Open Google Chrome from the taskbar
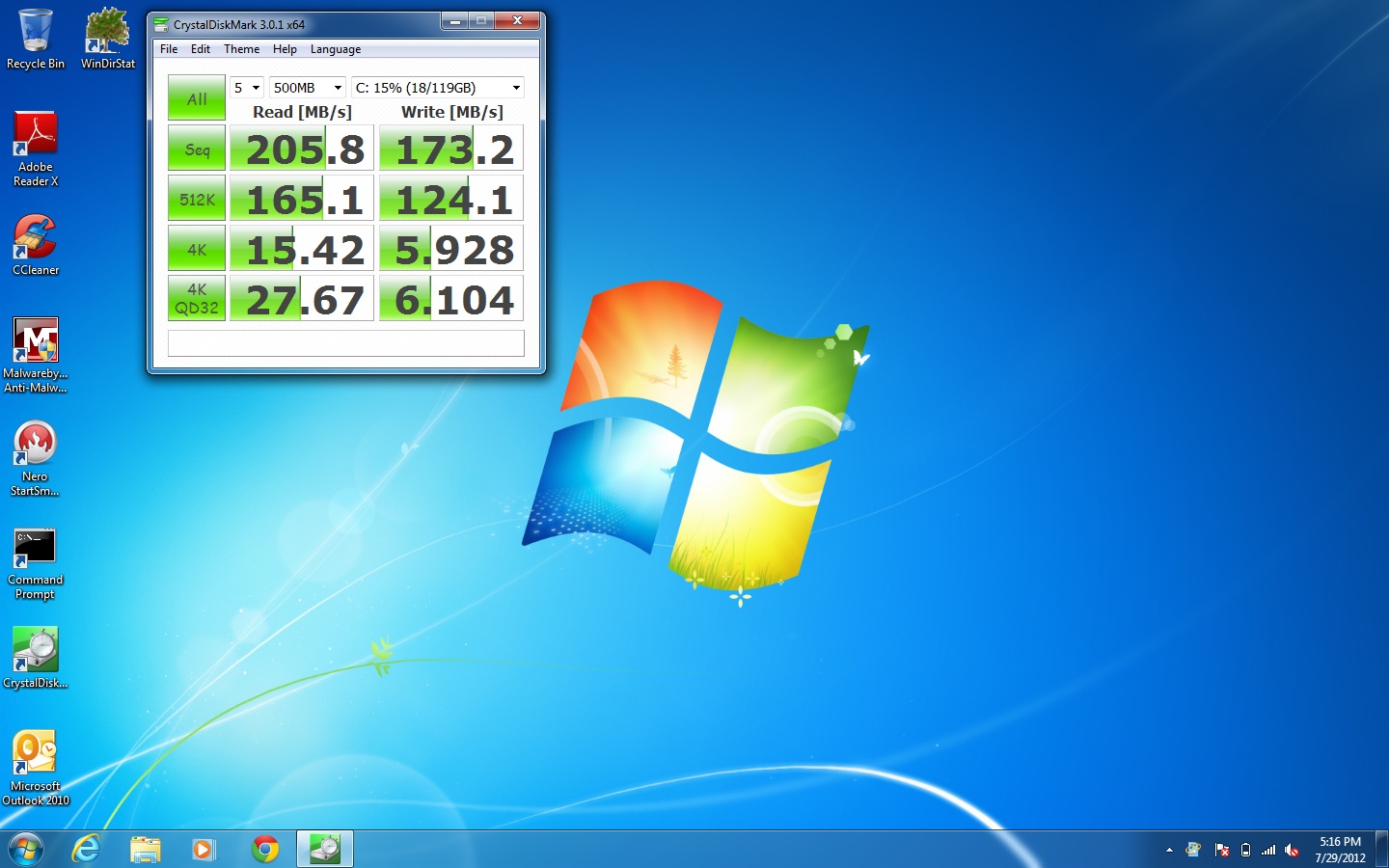The height and width of the screenshot is (868, 1389). [265, 849]
